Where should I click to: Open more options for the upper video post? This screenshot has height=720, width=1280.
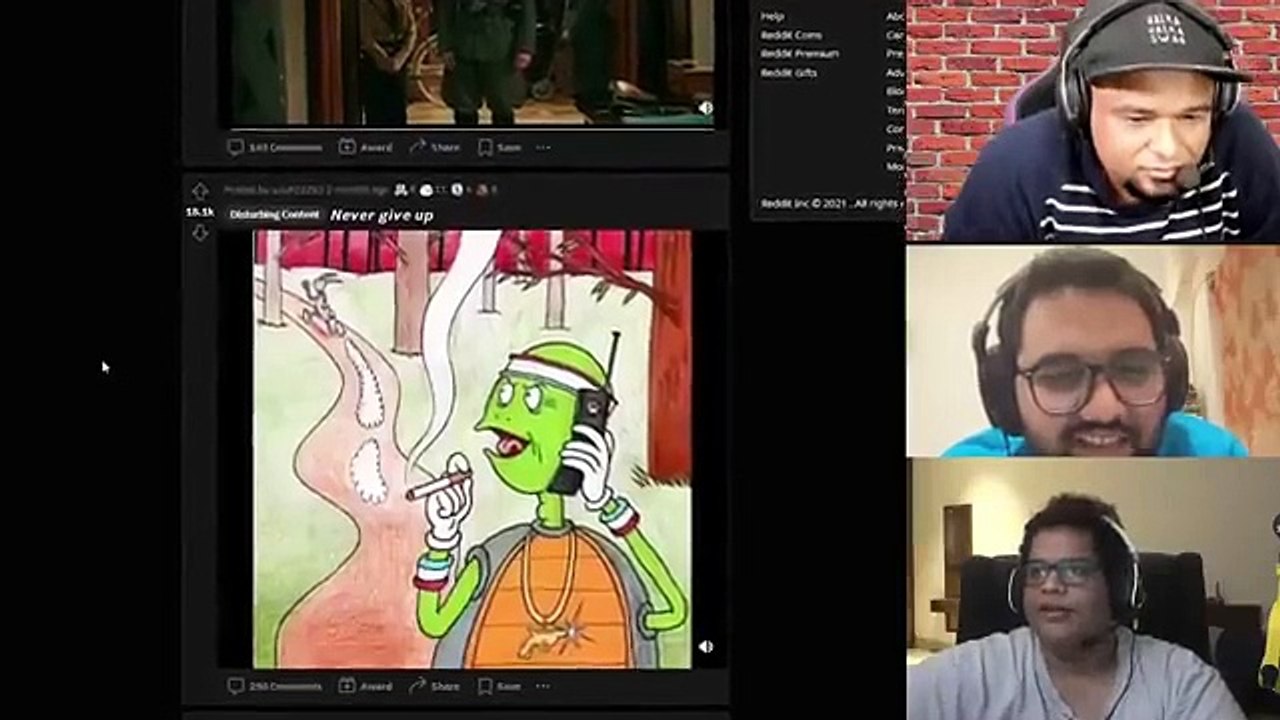[543, 147]
